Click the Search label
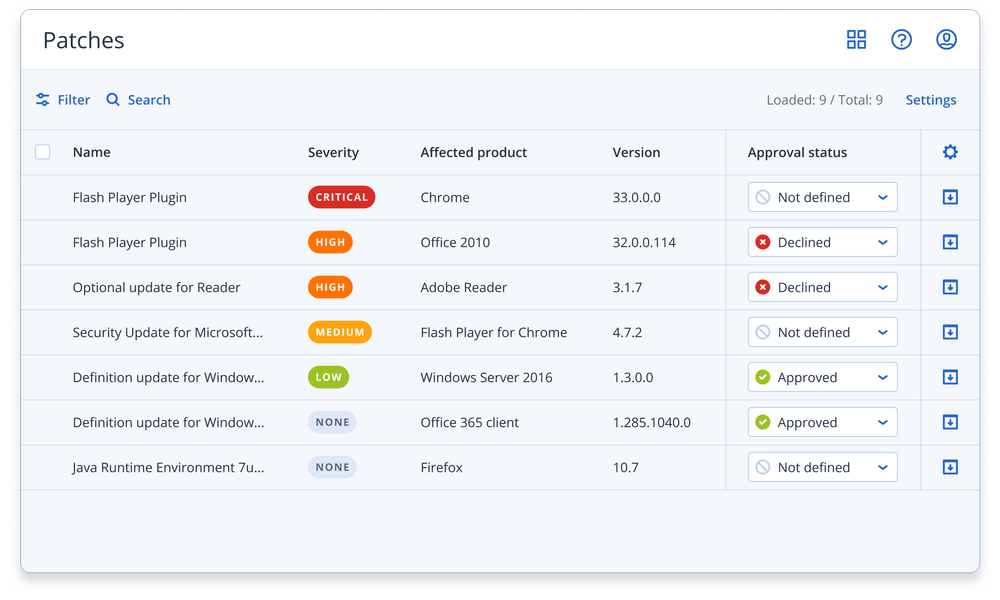The width and height of the screenshot is (1000, 600). point(149,99)
